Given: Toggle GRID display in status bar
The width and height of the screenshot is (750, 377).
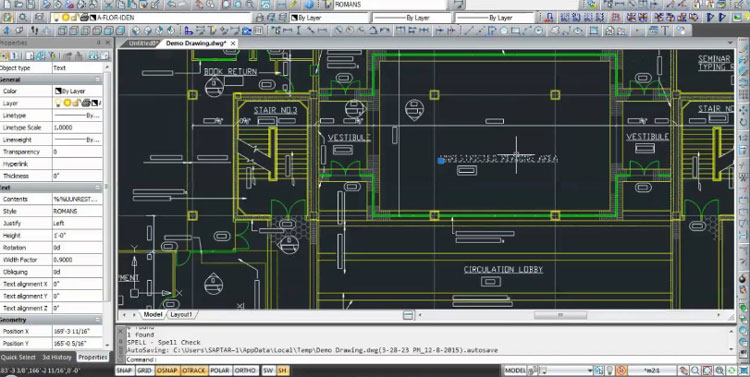Looking at the screenshot, I should [x=144, y=370].
